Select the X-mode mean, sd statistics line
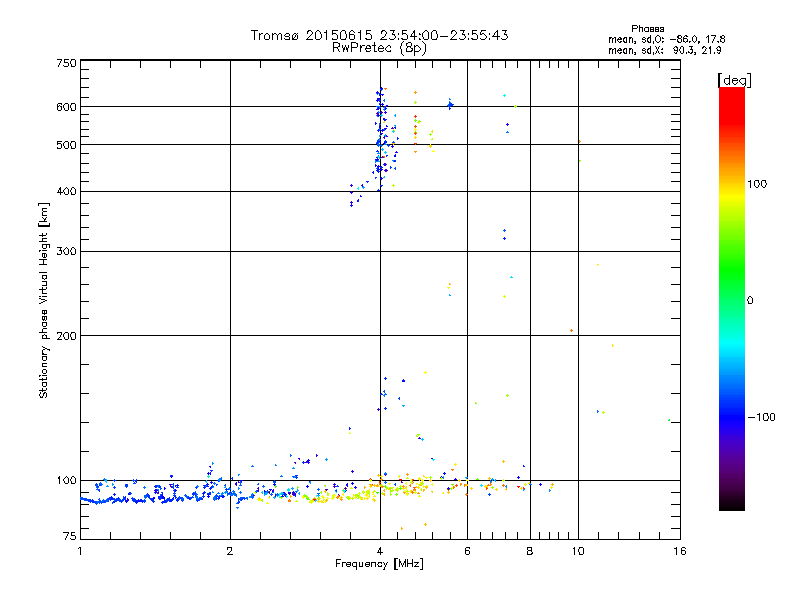Screen dimensions: 800x600 click(665, 50)
